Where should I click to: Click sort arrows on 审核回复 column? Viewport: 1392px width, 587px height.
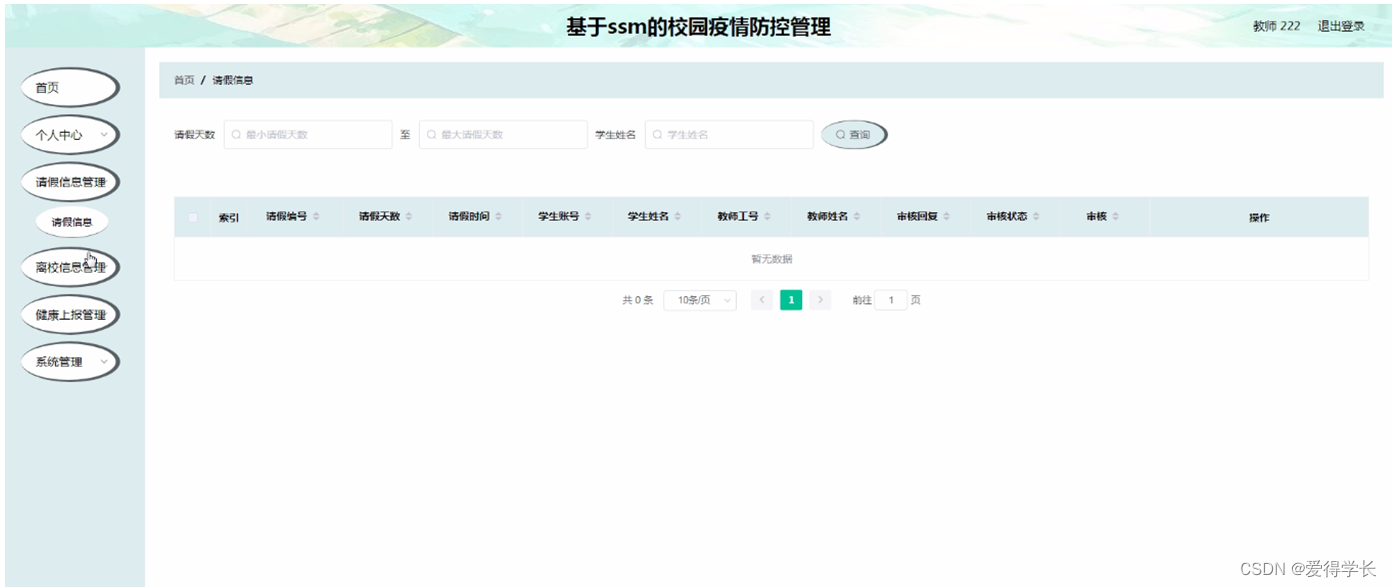946,217
